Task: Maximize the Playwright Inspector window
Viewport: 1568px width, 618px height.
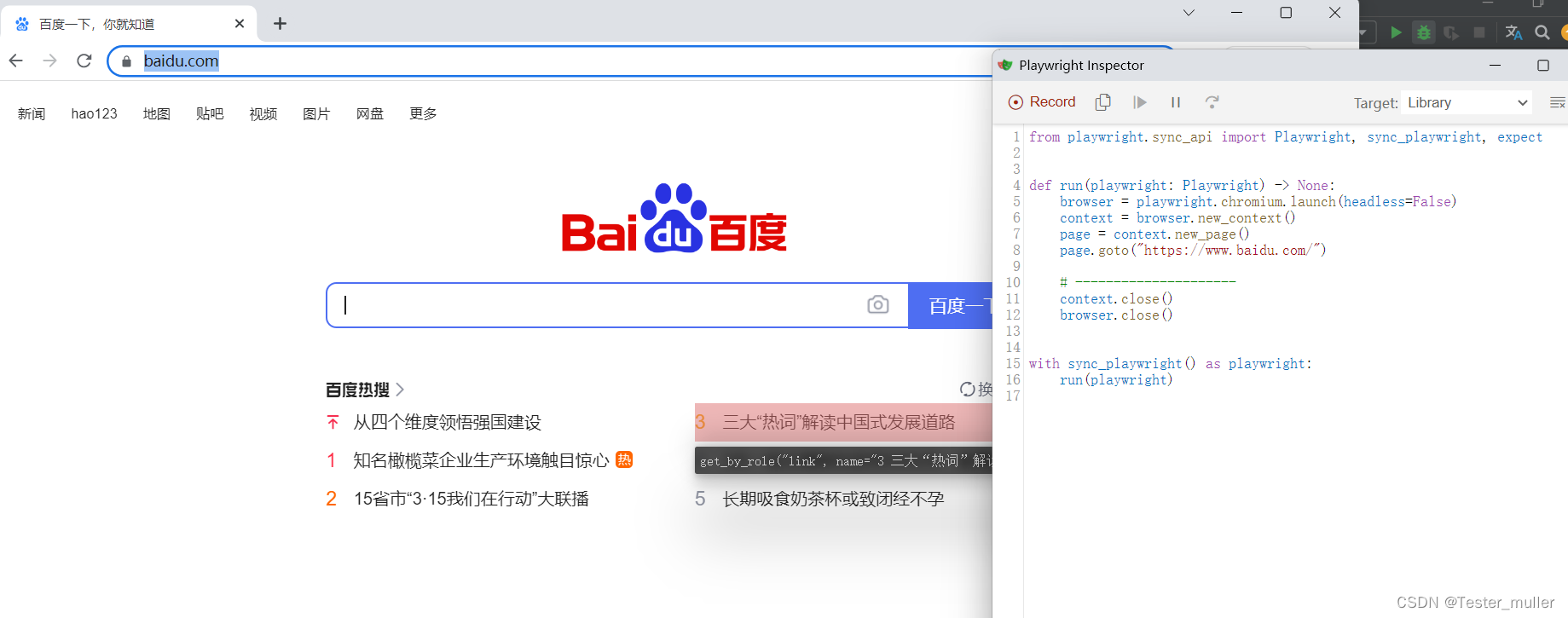Action: click(x=1542, y=65)
